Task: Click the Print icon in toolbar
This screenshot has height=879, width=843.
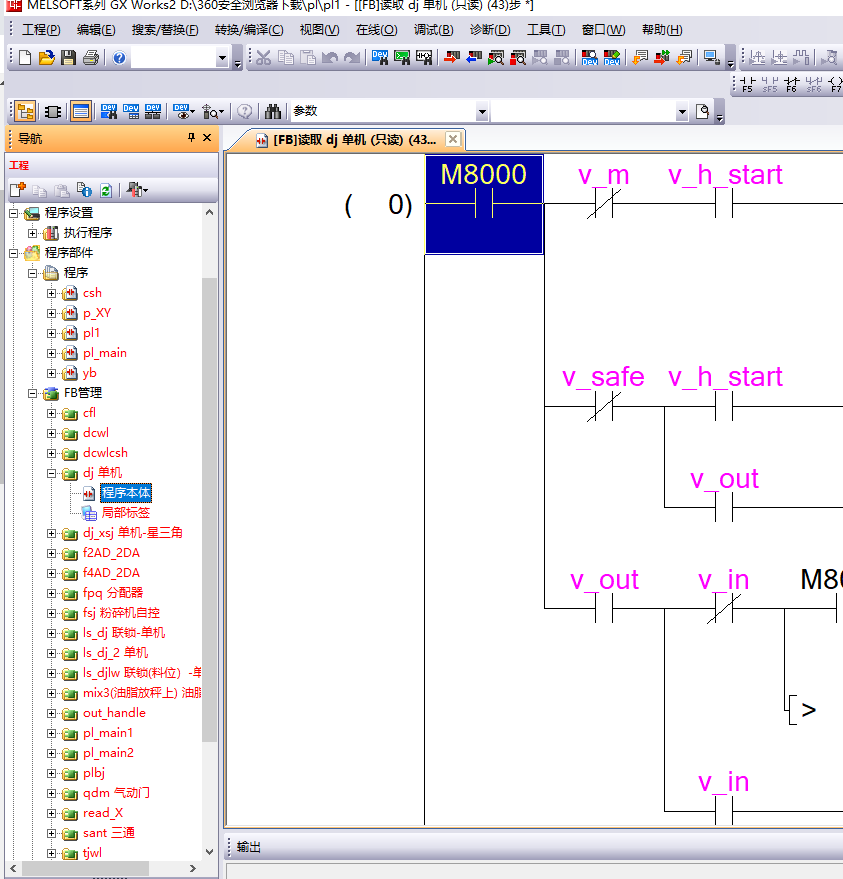Action: (90, 58)
